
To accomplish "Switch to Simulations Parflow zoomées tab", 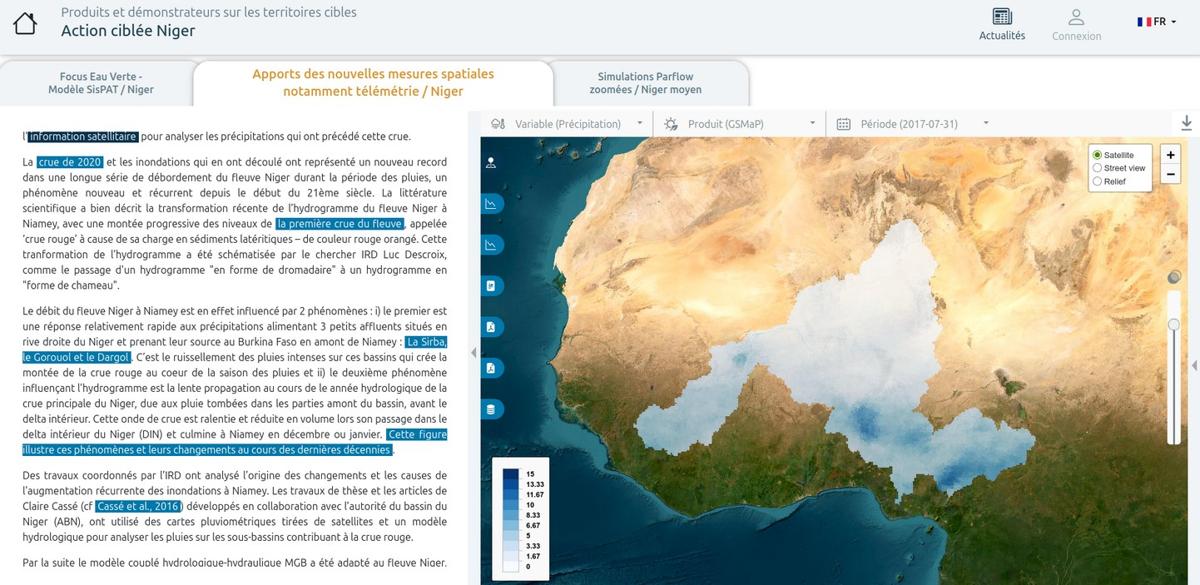I will click(646, 83).
